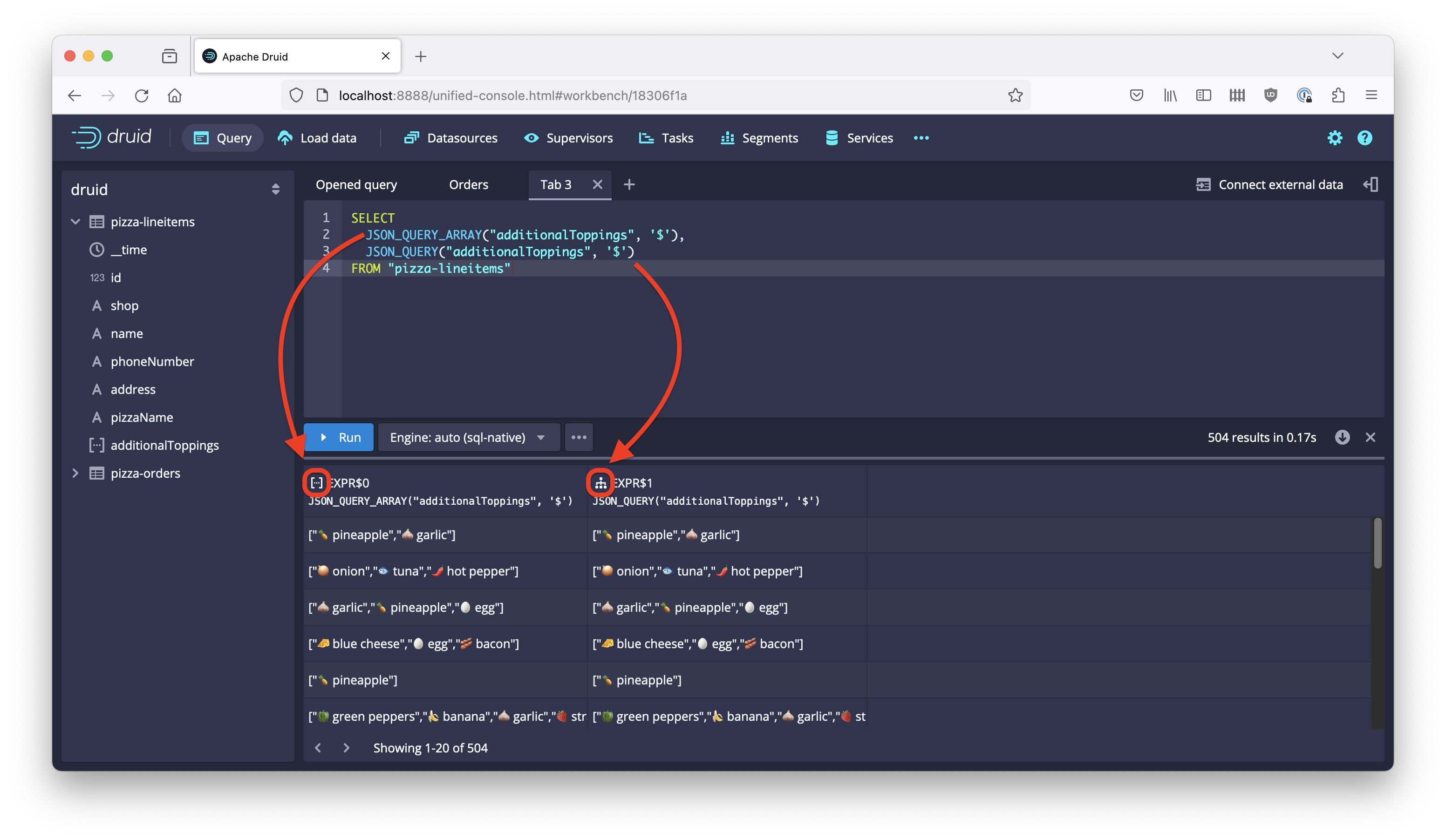This screenshot has width=1446, height=840.
Task: Collapse the pizza-lineitems table tree
Action: (75, 222)
